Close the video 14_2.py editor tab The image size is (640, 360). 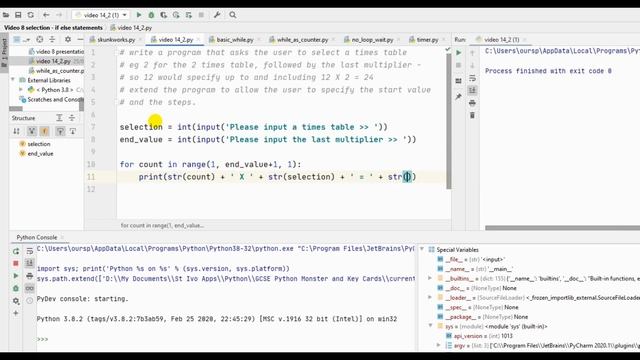(x=198, y=40)
